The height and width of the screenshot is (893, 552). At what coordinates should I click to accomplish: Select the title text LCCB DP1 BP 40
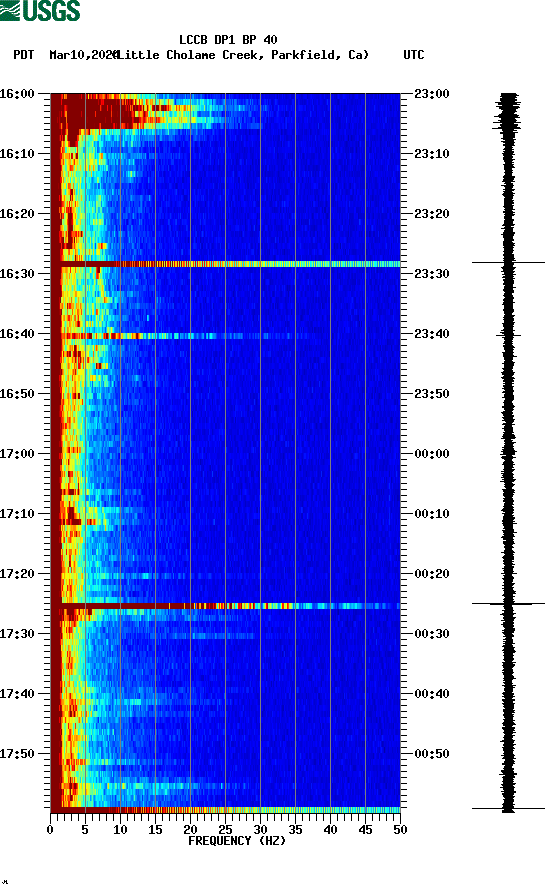pos(228,40)
